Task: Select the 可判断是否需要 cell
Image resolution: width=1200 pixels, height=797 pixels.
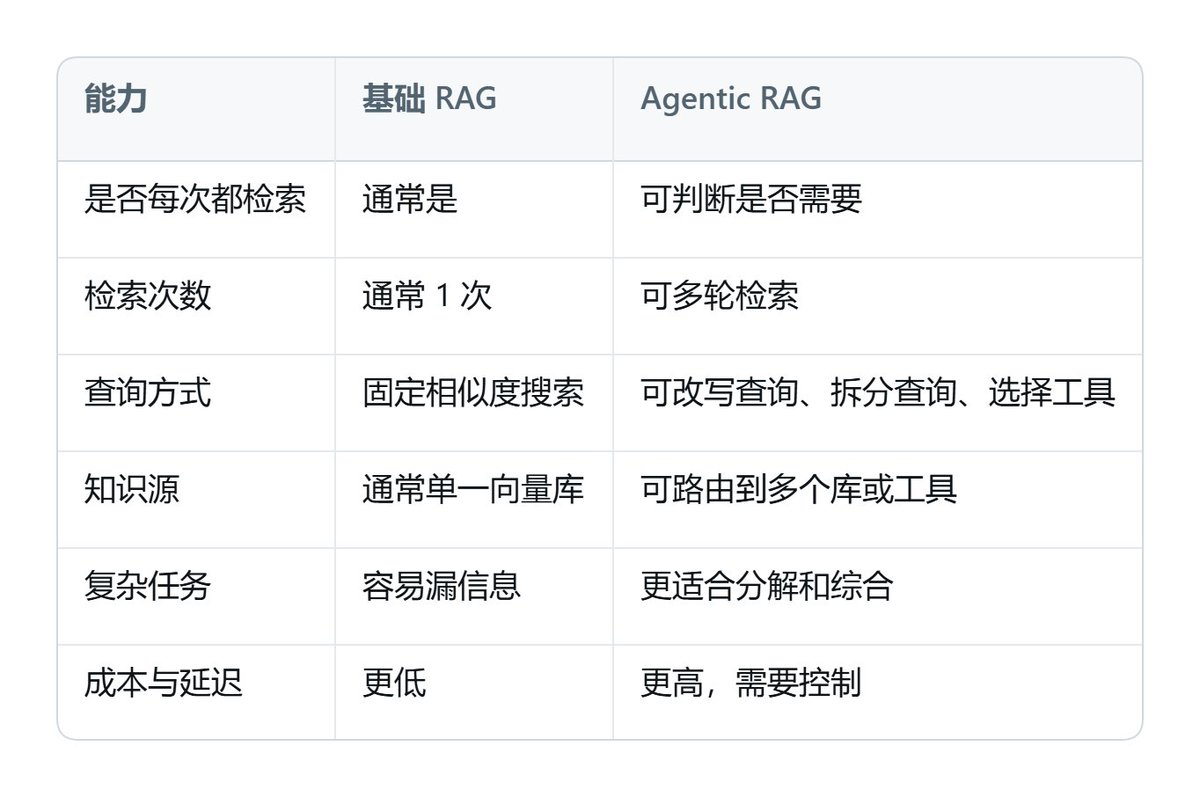Action: point(751,199)
